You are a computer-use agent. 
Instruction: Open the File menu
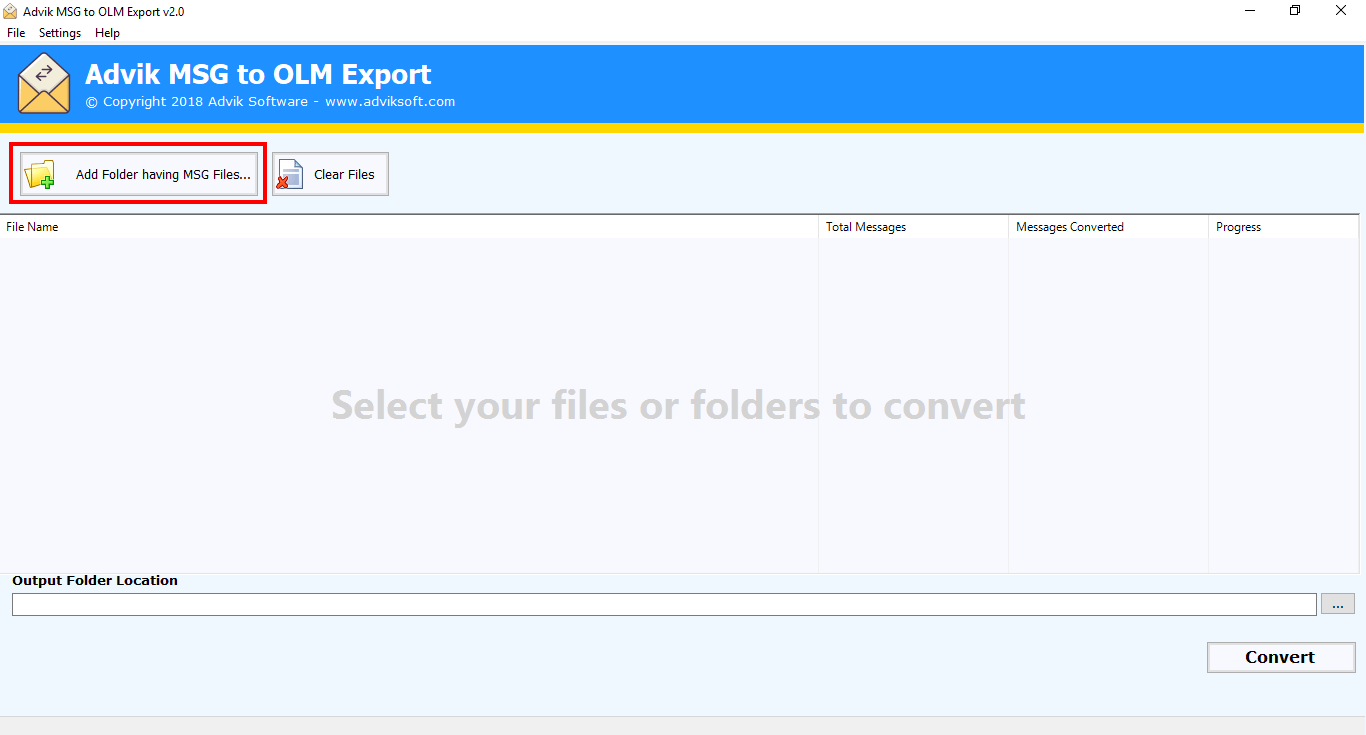(16, 33)
